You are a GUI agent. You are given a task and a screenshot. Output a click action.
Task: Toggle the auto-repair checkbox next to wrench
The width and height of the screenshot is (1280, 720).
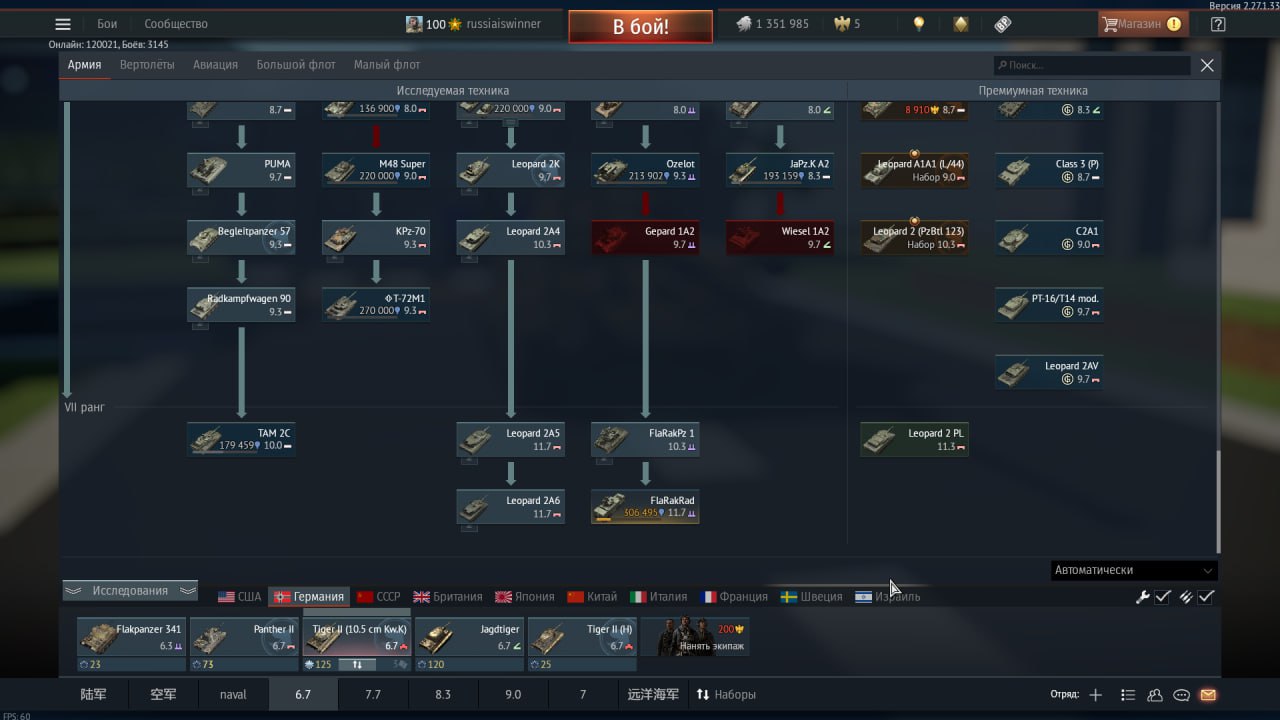tap(1163, 597)
